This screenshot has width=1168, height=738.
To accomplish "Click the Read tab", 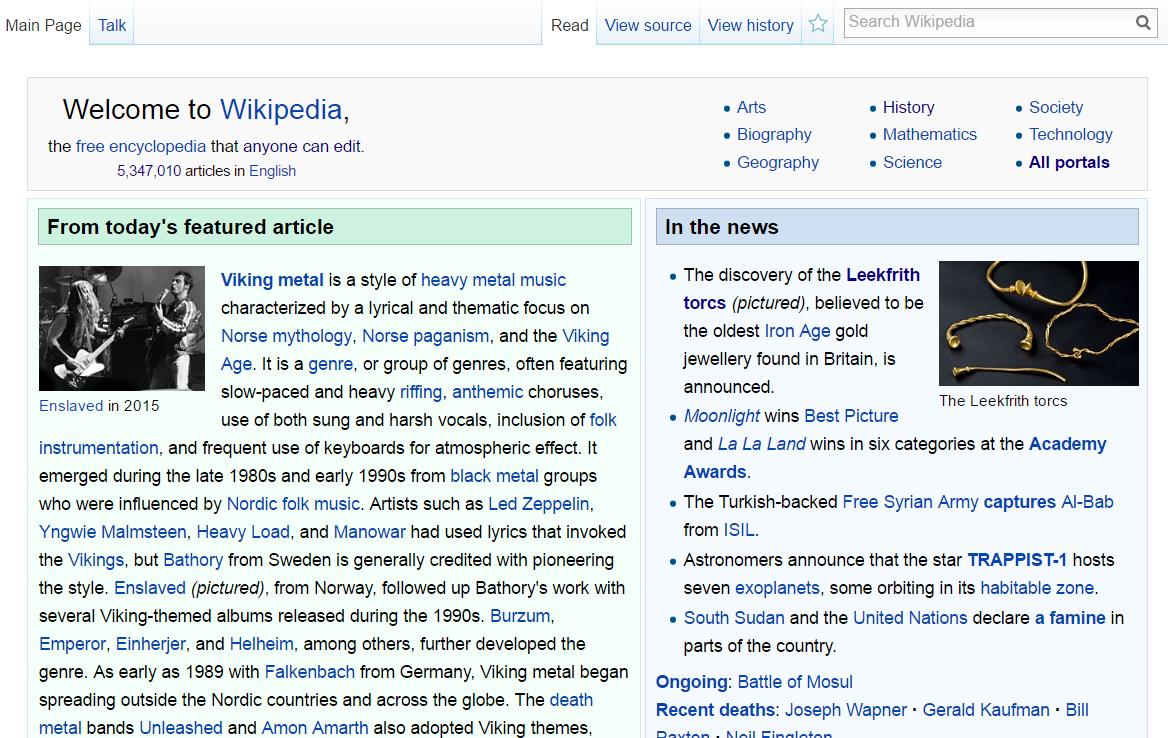I will coord(569,25).
